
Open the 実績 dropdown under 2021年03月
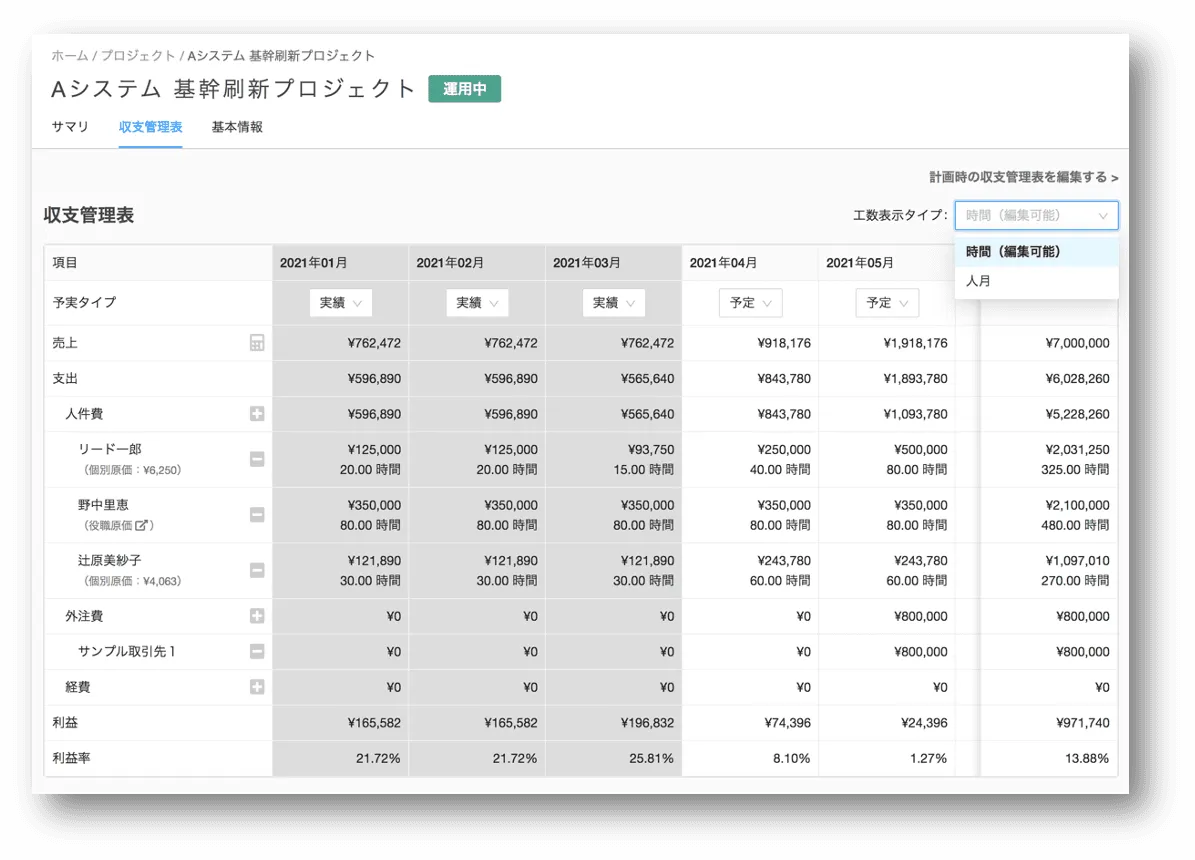tap(613, 302)
